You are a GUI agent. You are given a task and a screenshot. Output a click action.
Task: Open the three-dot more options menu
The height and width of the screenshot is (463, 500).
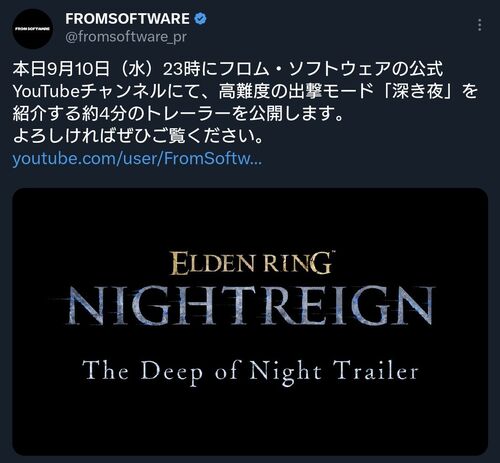(x=479, y=25)
